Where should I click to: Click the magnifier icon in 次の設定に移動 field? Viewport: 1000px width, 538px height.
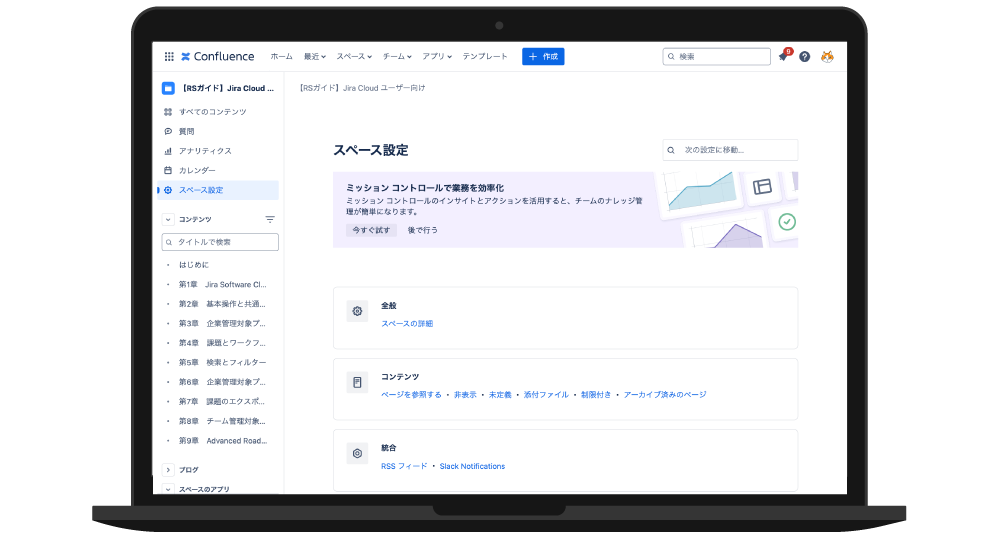coord(671,150)
